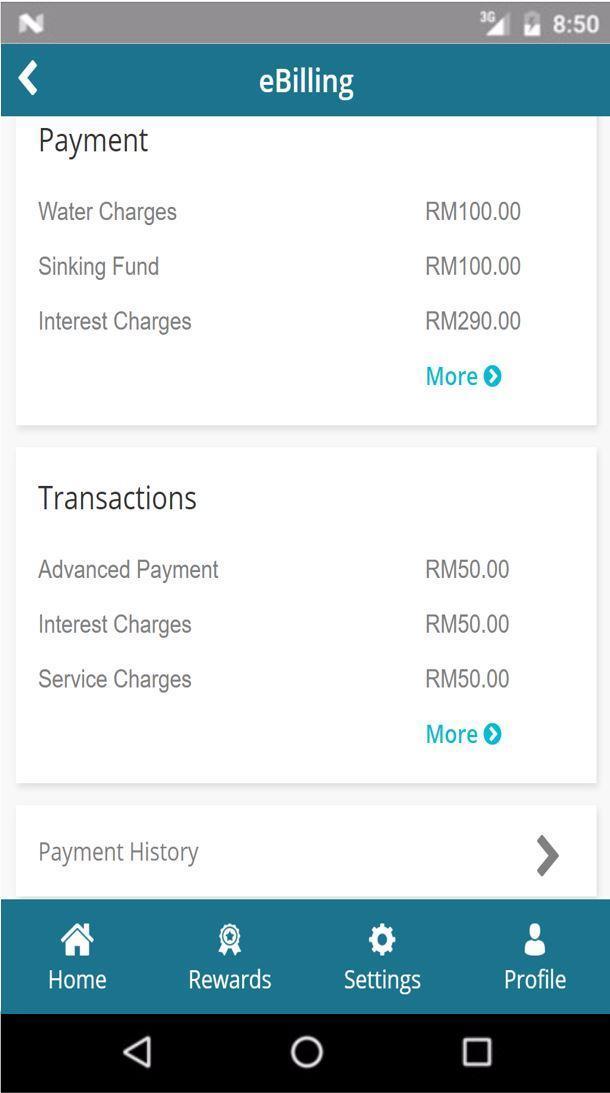
Task: Switch to the Rewards tab label
Action: [x=230, y=979]
